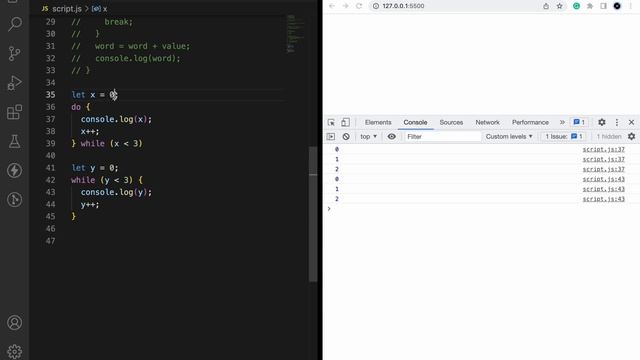Open the Testing flask view
The width and height of the screenshot is (640, 360).
pos(15,141)
